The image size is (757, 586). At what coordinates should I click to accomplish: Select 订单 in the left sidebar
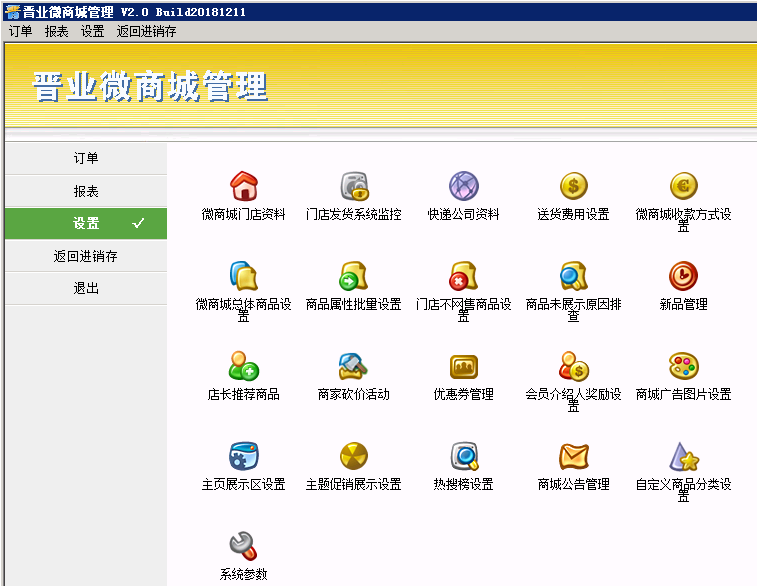pos(86,158)
